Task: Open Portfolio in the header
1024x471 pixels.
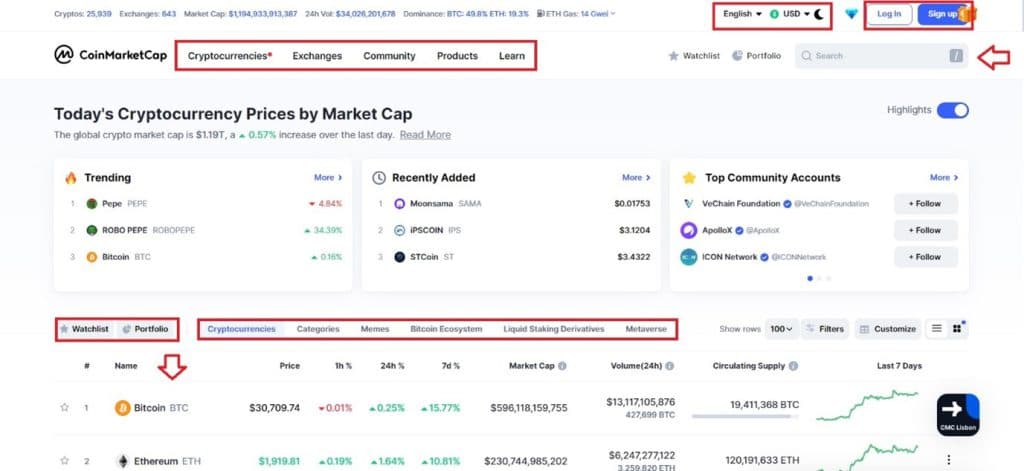Action: [x=756, y=56]
